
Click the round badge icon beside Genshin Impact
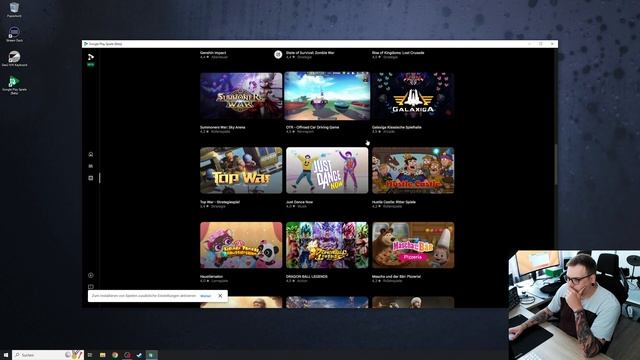click(x=278, y=54)
